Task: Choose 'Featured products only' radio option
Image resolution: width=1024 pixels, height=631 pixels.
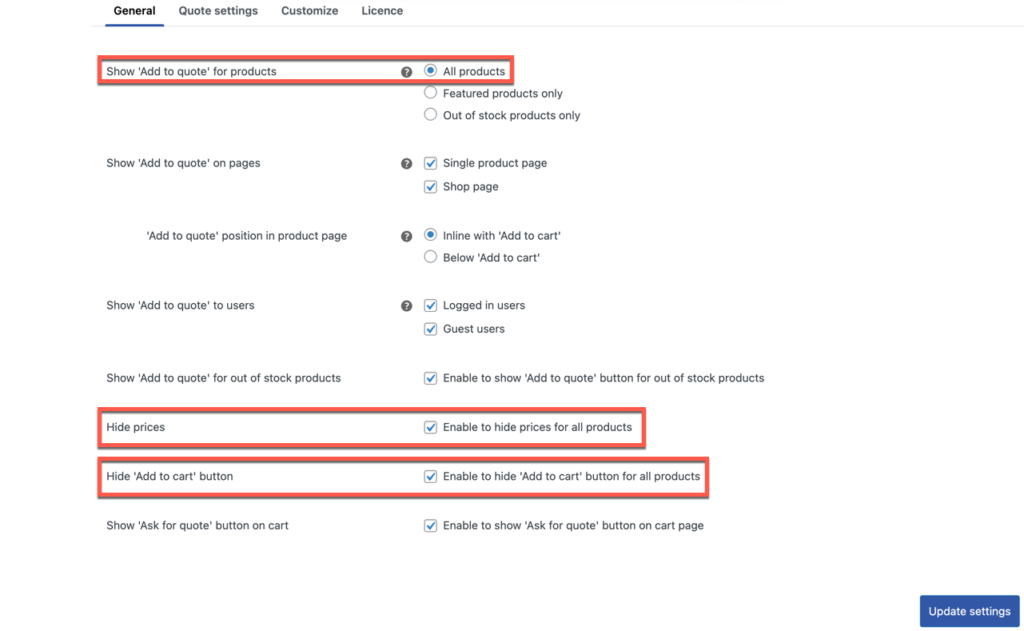Action: [x=431, y=93]
